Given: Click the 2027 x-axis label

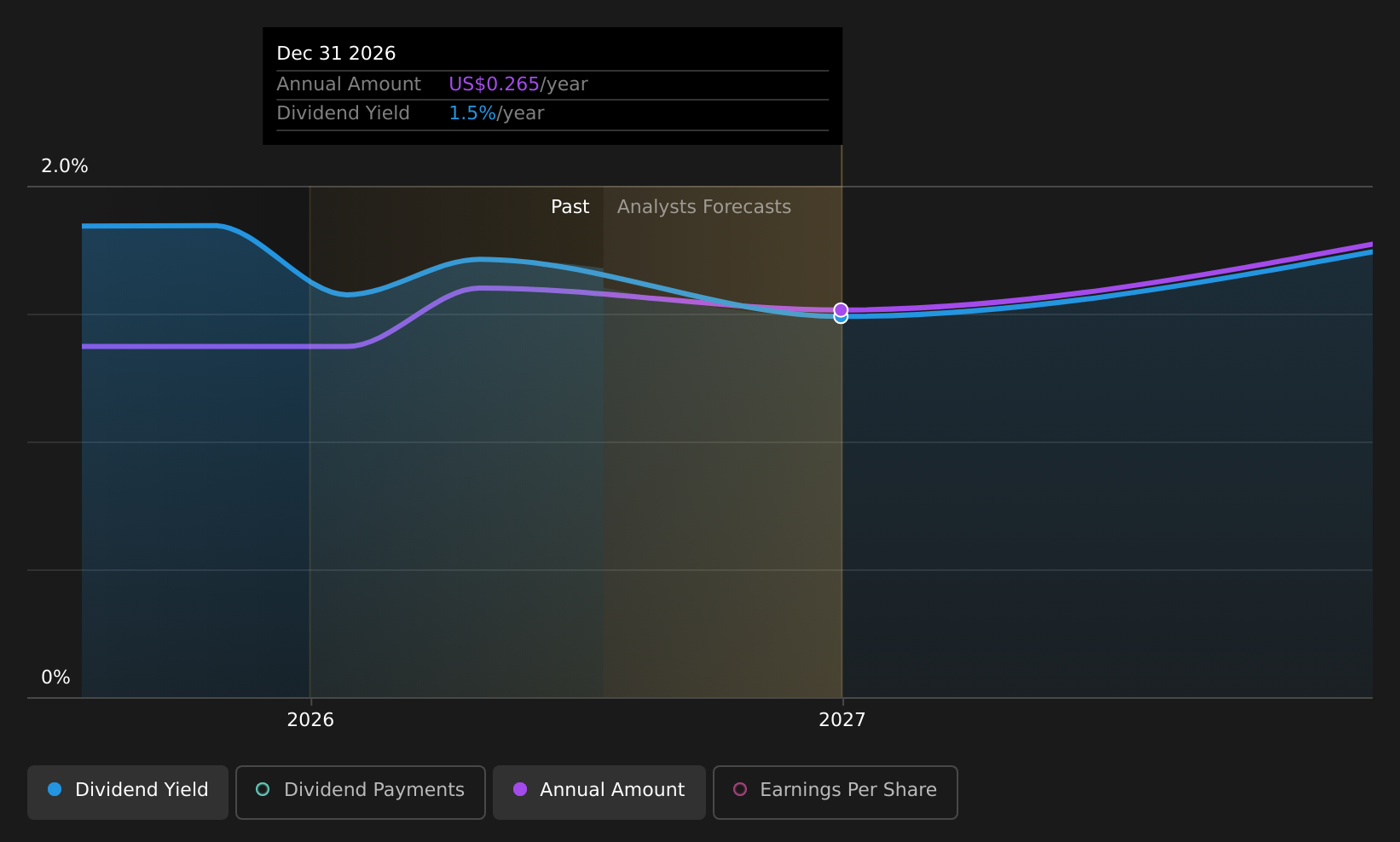Looking at the screenshot, I should click(842, 720).
